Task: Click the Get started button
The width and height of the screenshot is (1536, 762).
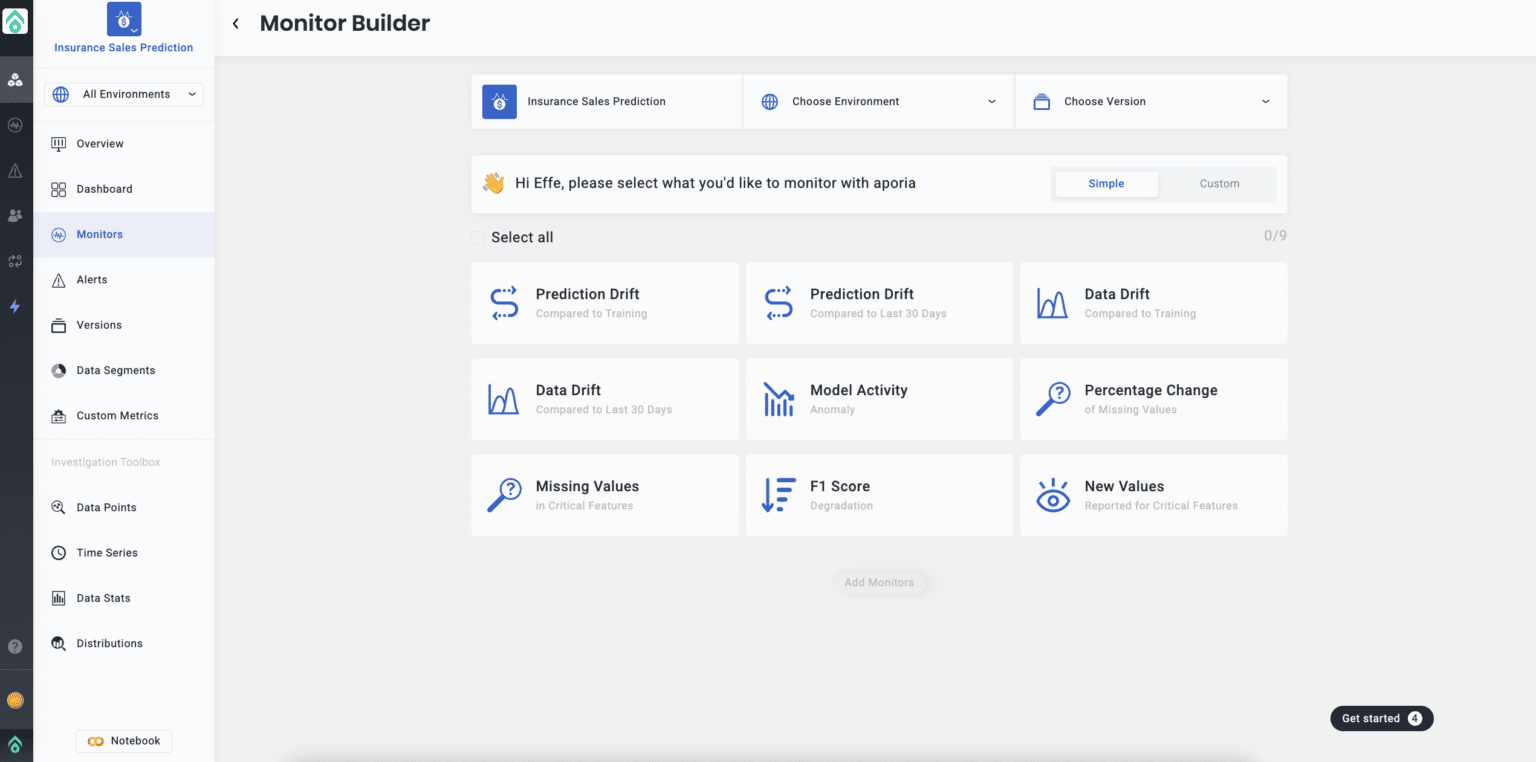Action: point(1381,718)
